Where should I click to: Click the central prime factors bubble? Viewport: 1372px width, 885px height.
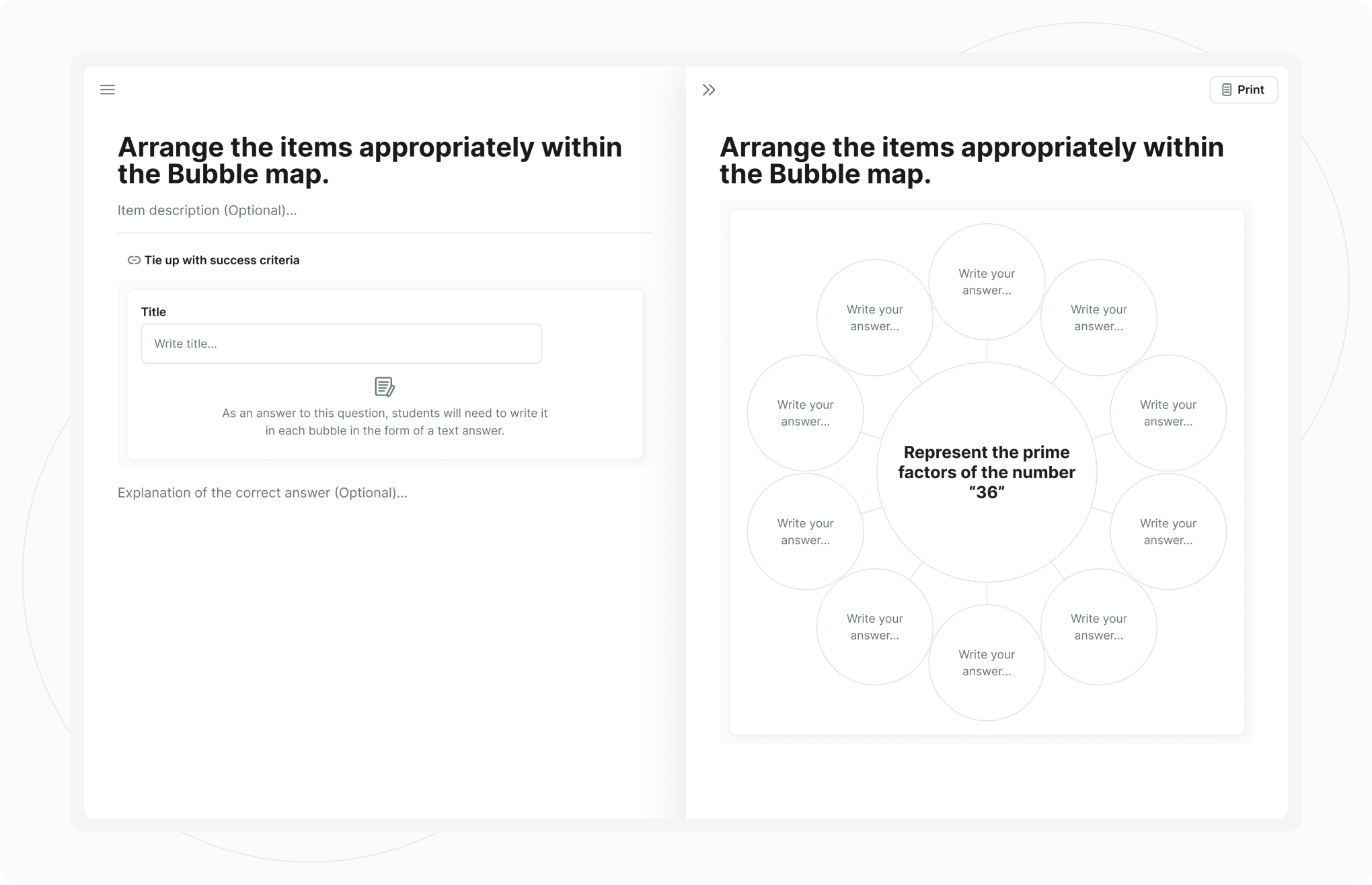987,472
